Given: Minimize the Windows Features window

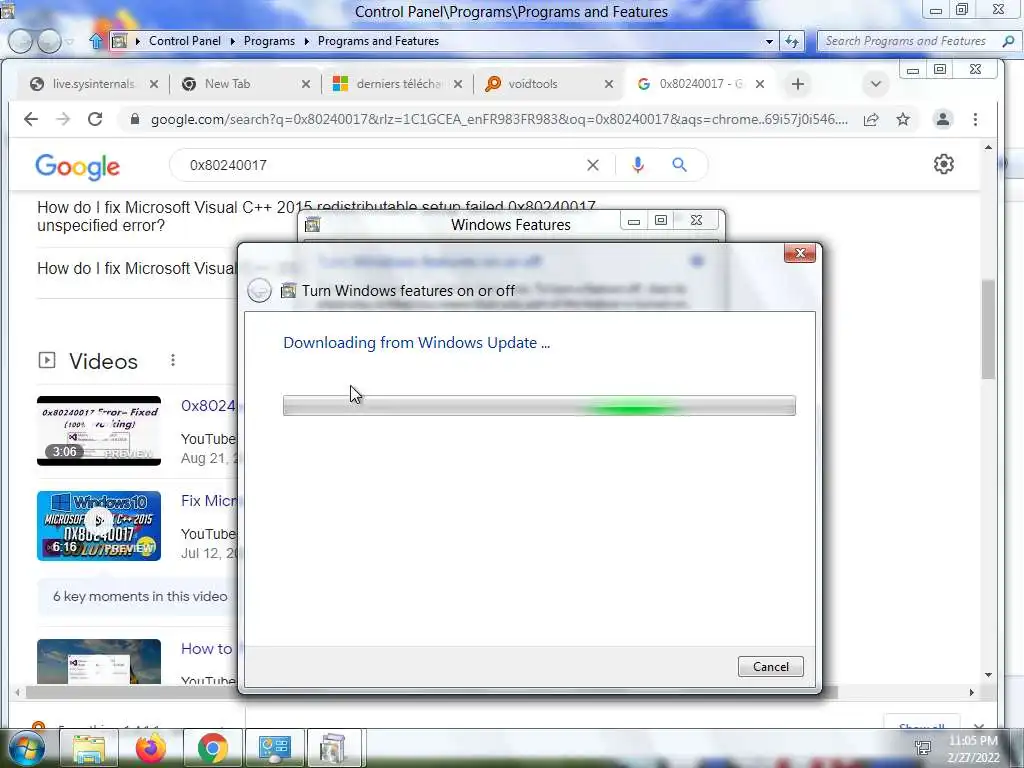Looking at the screenshot, I should tap(633, 221).
